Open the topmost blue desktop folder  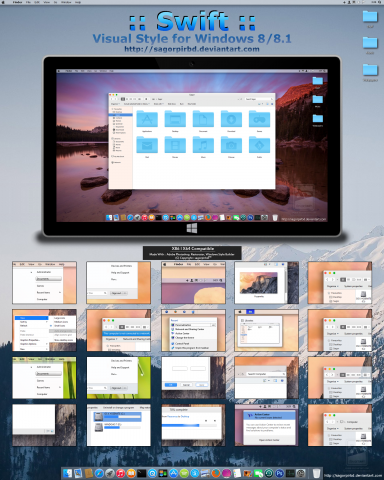(x=370, y=17)
